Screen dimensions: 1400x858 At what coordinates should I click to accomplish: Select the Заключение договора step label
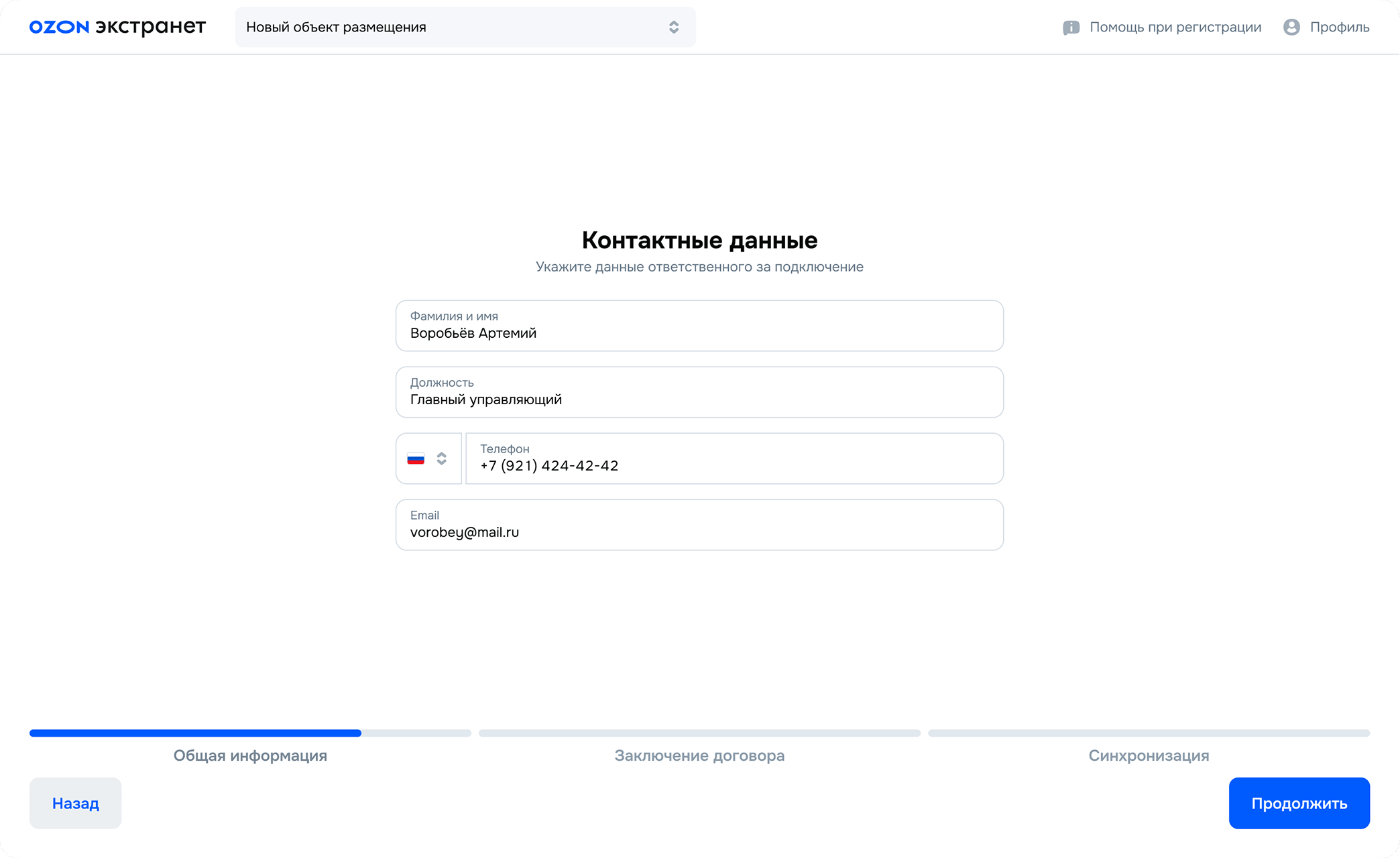[x=699, y=755]
